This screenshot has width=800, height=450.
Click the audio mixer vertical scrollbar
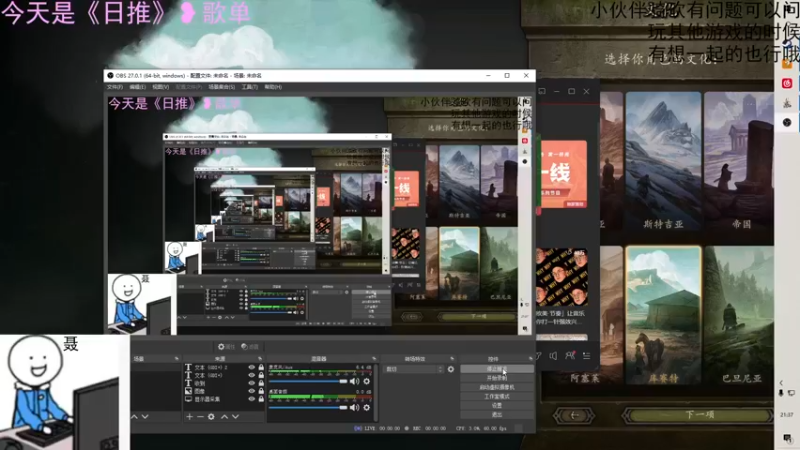(x=376, y=392)
